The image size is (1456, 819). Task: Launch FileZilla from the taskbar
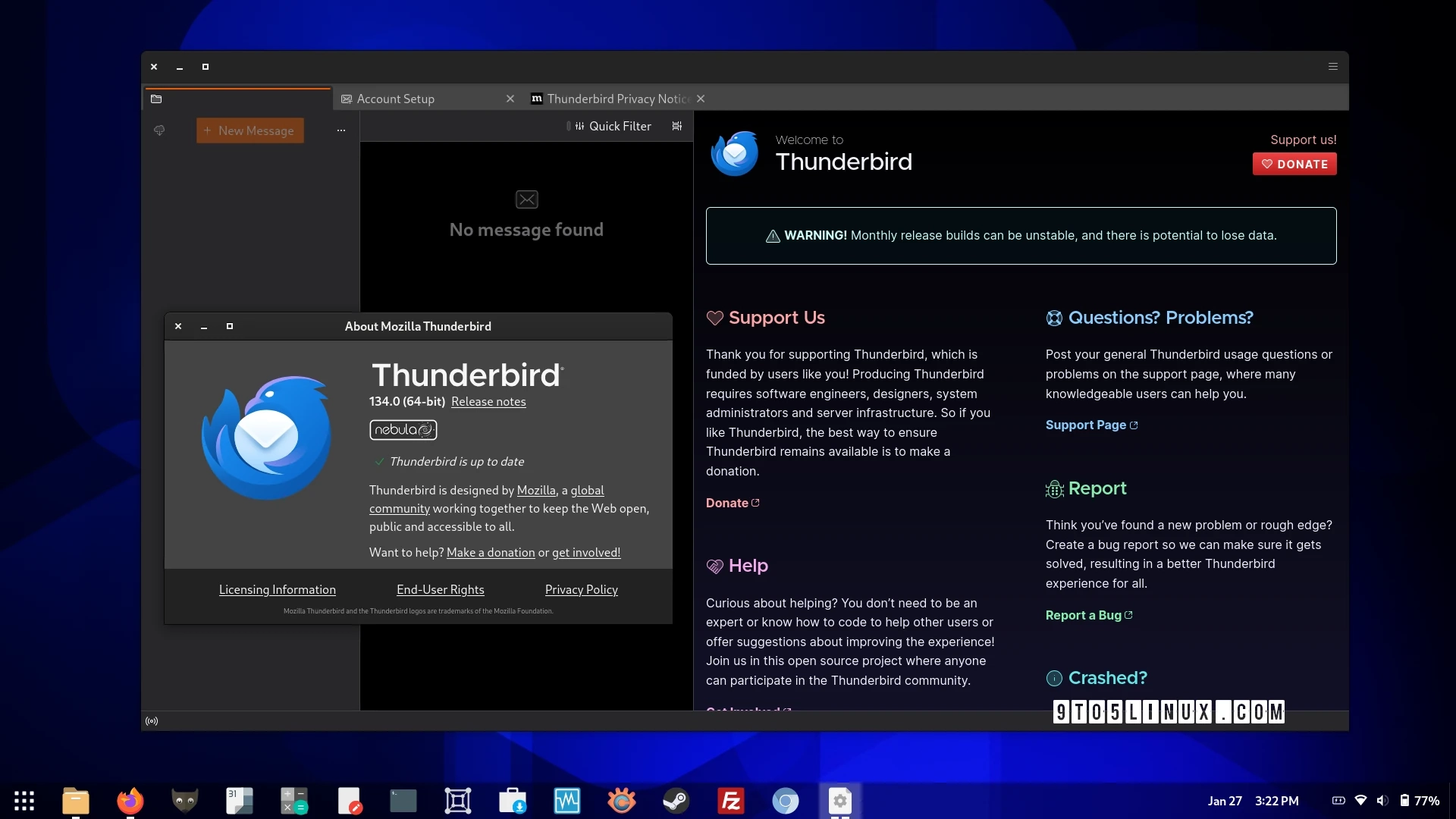(x=731, y=801)
